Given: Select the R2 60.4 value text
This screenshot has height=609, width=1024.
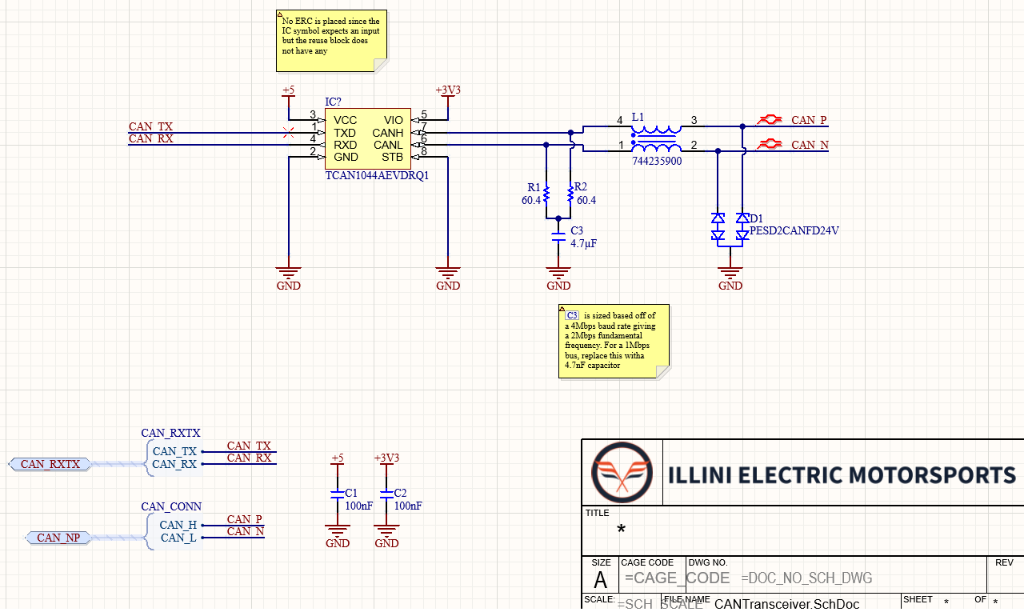Looking at the screenshot, I should [586, 200].
